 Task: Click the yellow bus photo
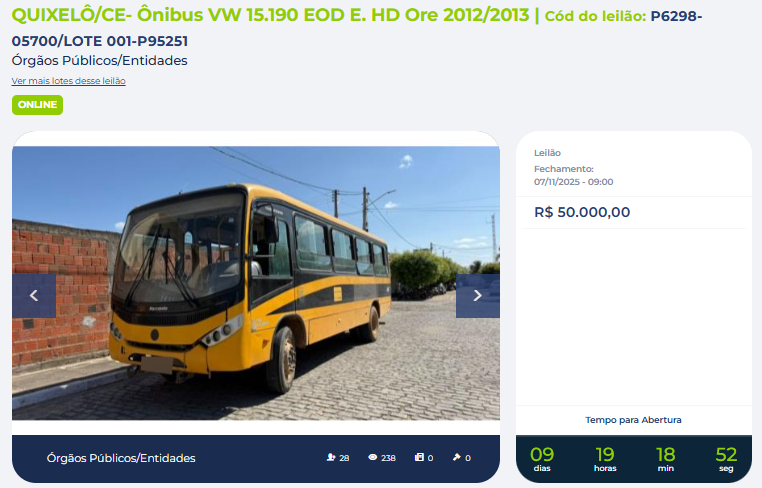click(256, 283)
